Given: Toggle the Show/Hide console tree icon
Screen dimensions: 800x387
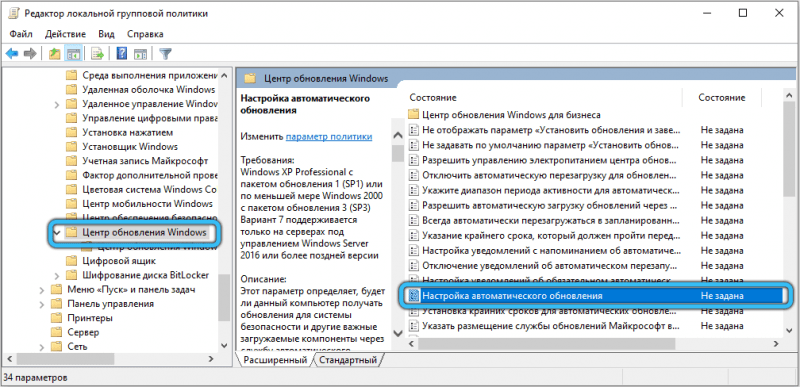Looking at the screenshot, I should [73, 54].
